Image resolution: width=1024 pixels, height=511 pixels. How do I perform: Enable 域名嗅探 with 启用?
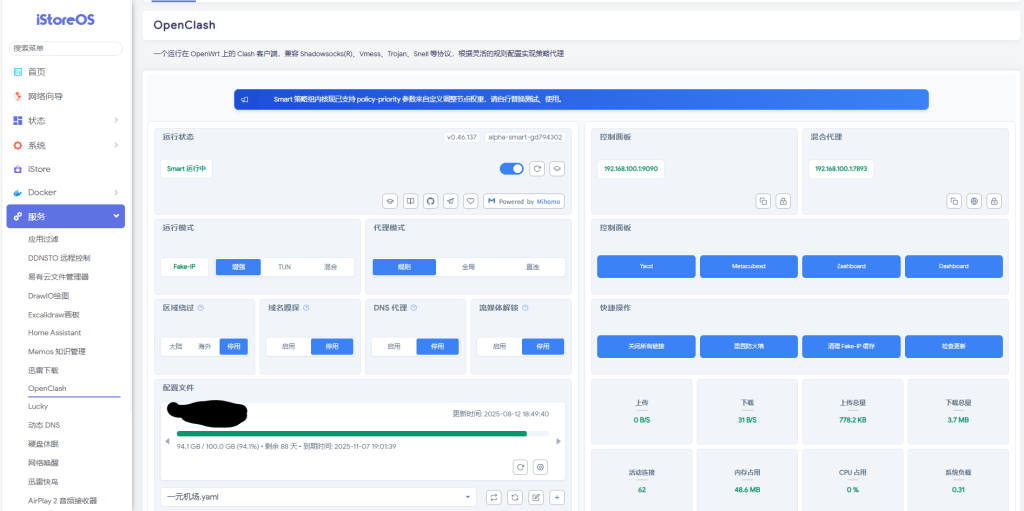click(288, 346)
